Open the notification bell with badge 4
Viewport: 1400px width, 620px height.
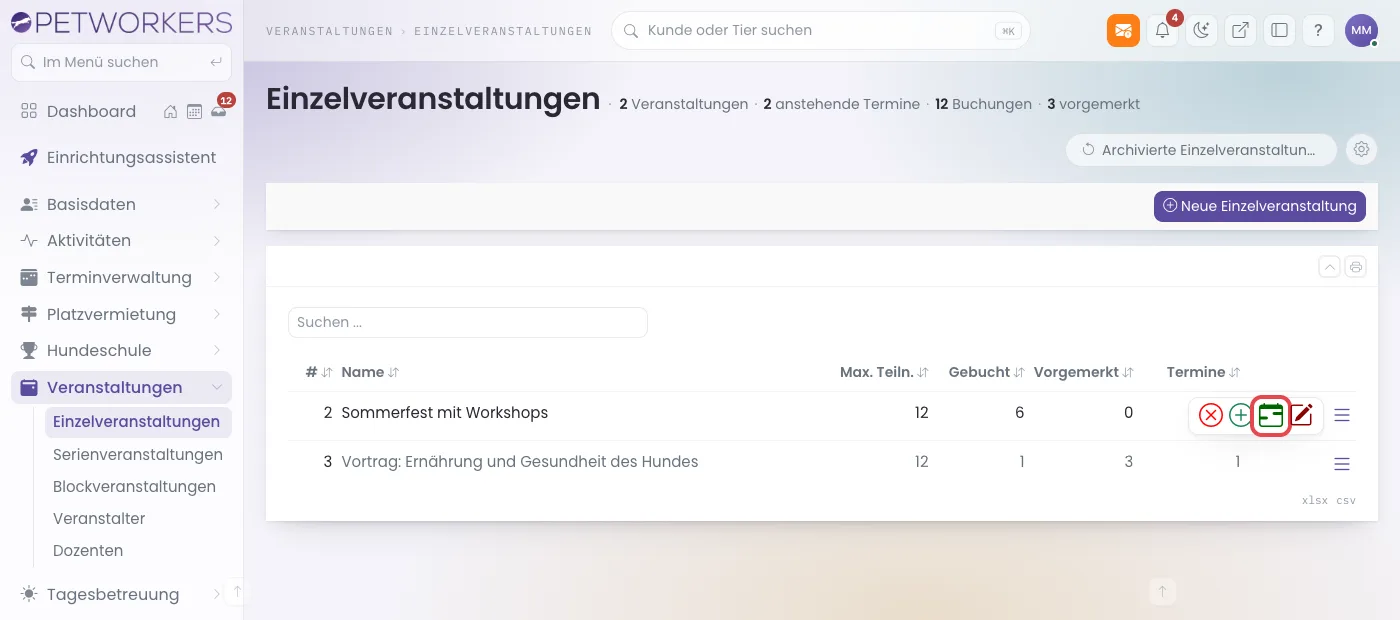[1163, 30]
